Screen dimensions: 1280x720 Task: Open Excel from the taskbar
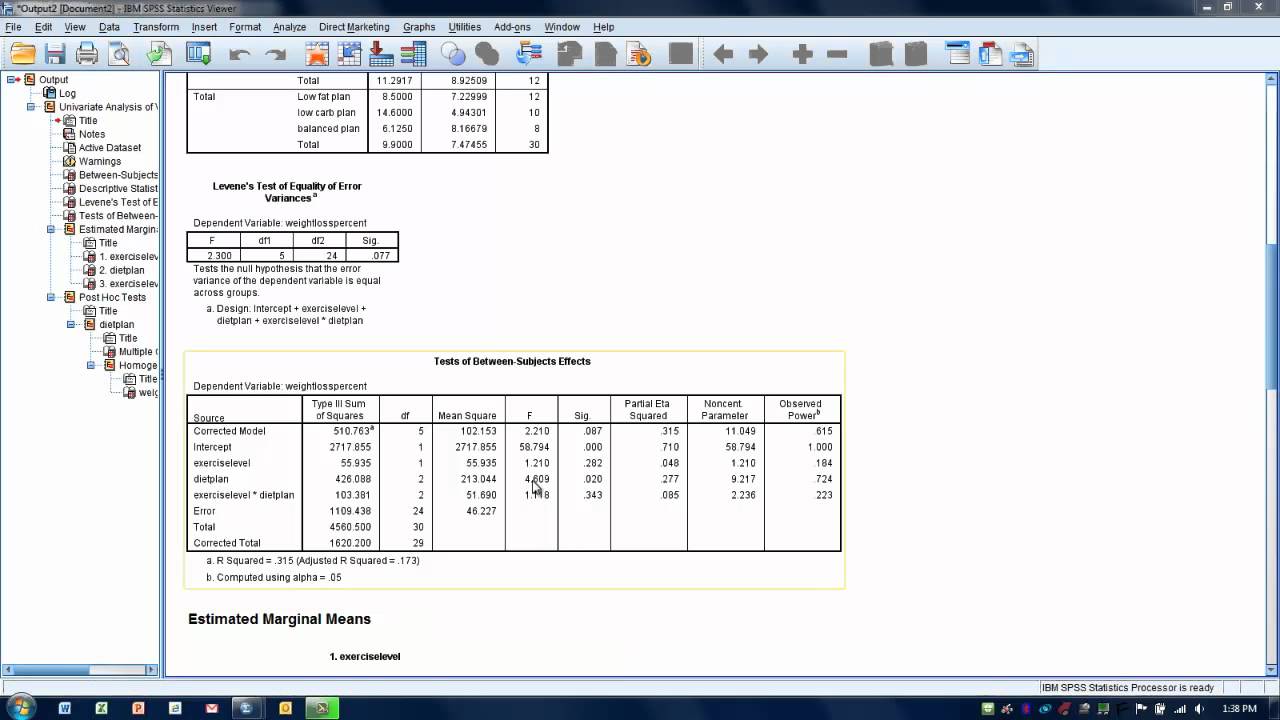click(x=101, y=708)
